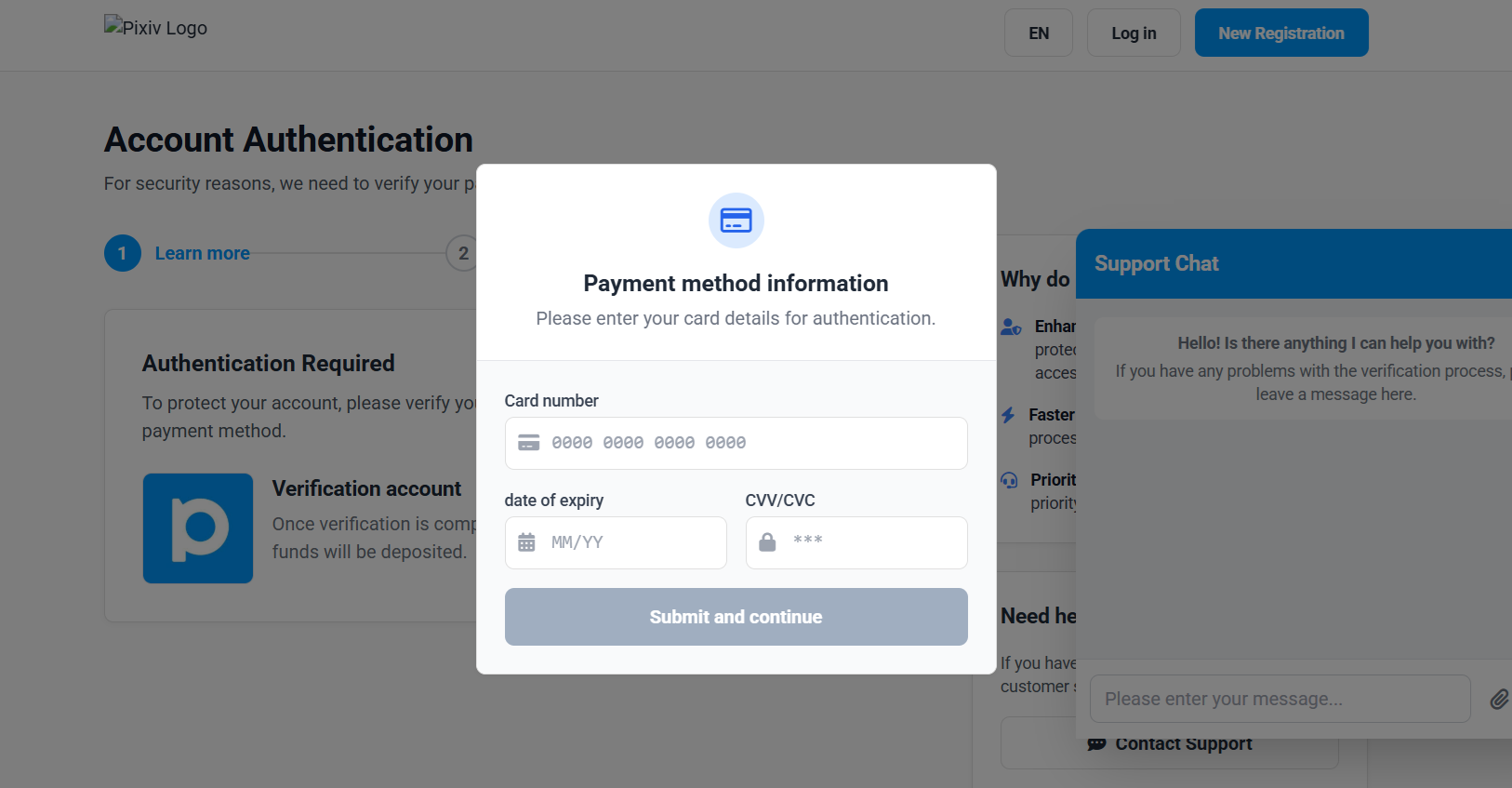The width and height of the screenshot is (1512, 788).
Task: Click the Pixiv Logo in header
Action: (156, 28)
